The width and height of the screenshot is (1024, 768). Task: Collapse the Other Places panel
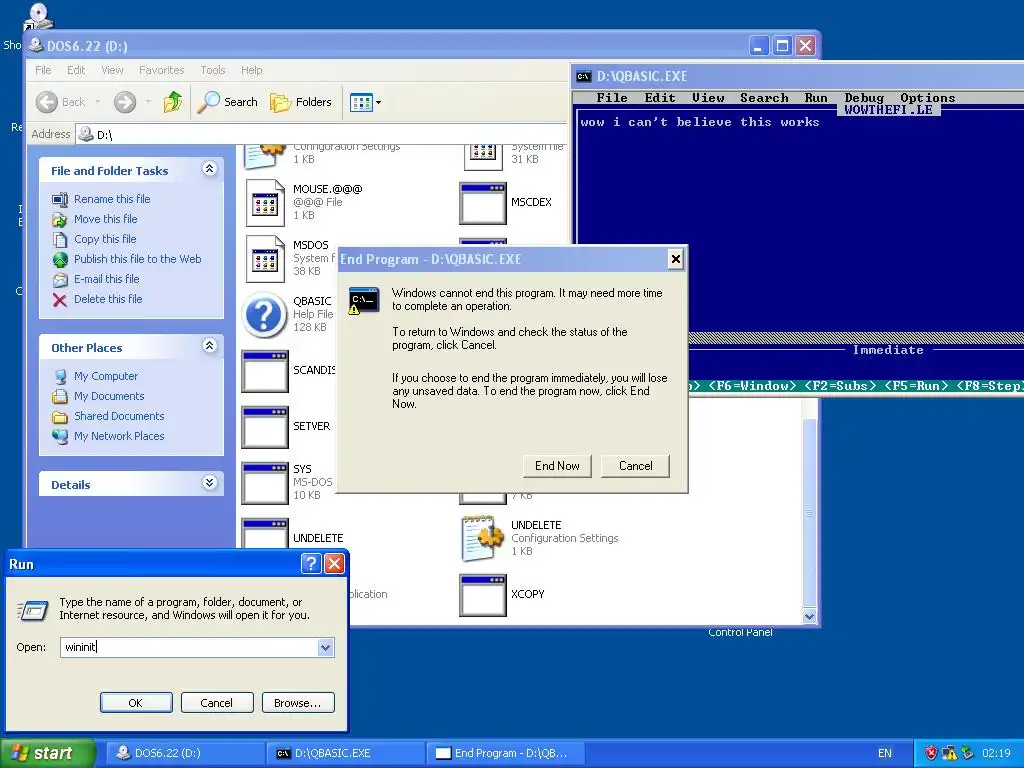point(210,345)
